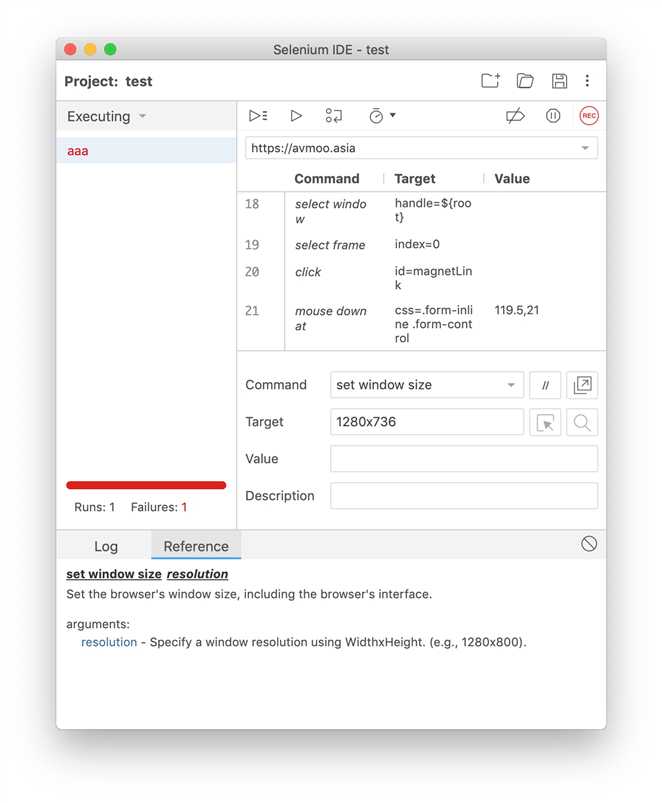Click the Target field with 1280x736
662x803 pixels.
[427, 422]
